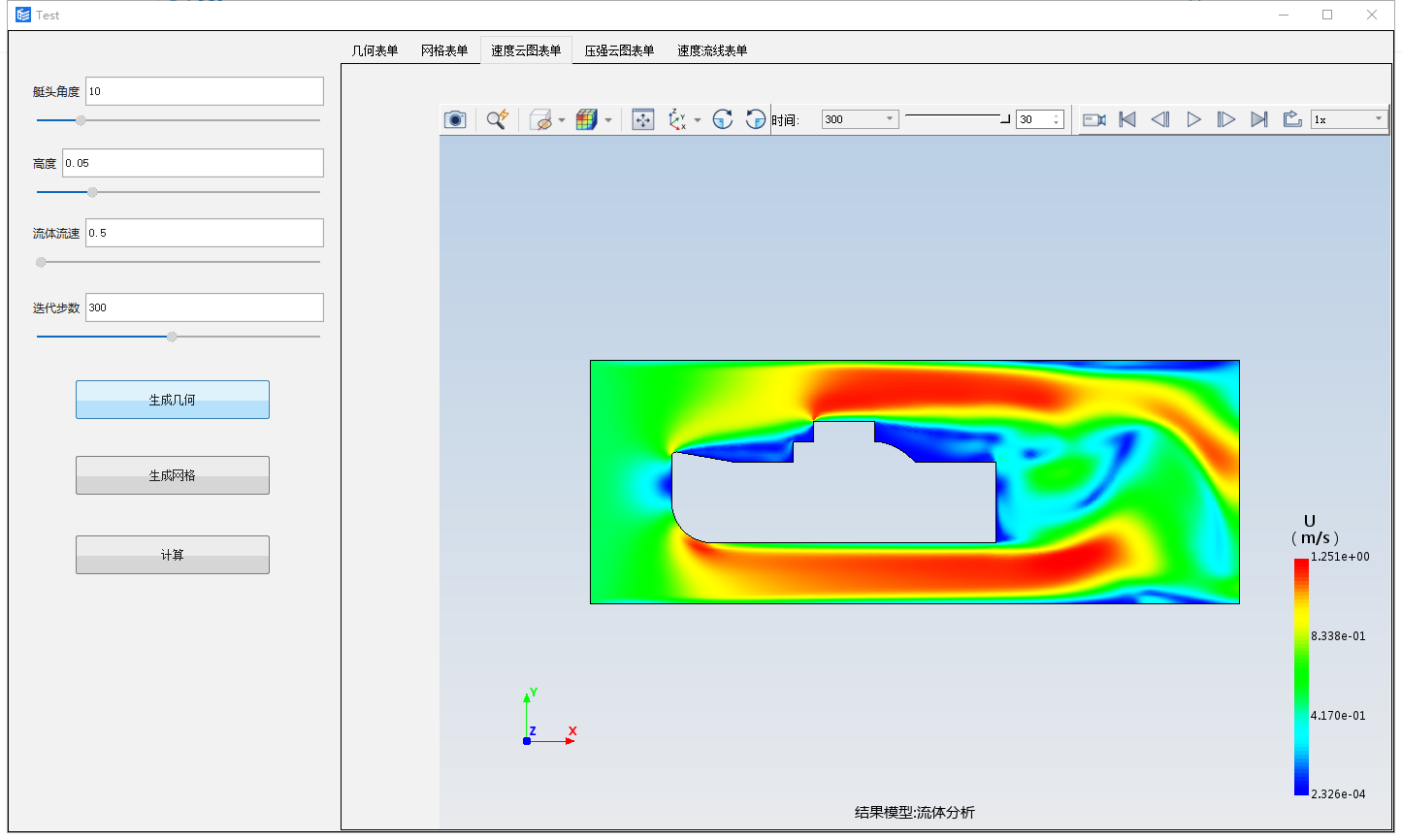Open the section-view dropdown arrow
The height and width of the screenshot is (840, 1402).
(562, 120)
